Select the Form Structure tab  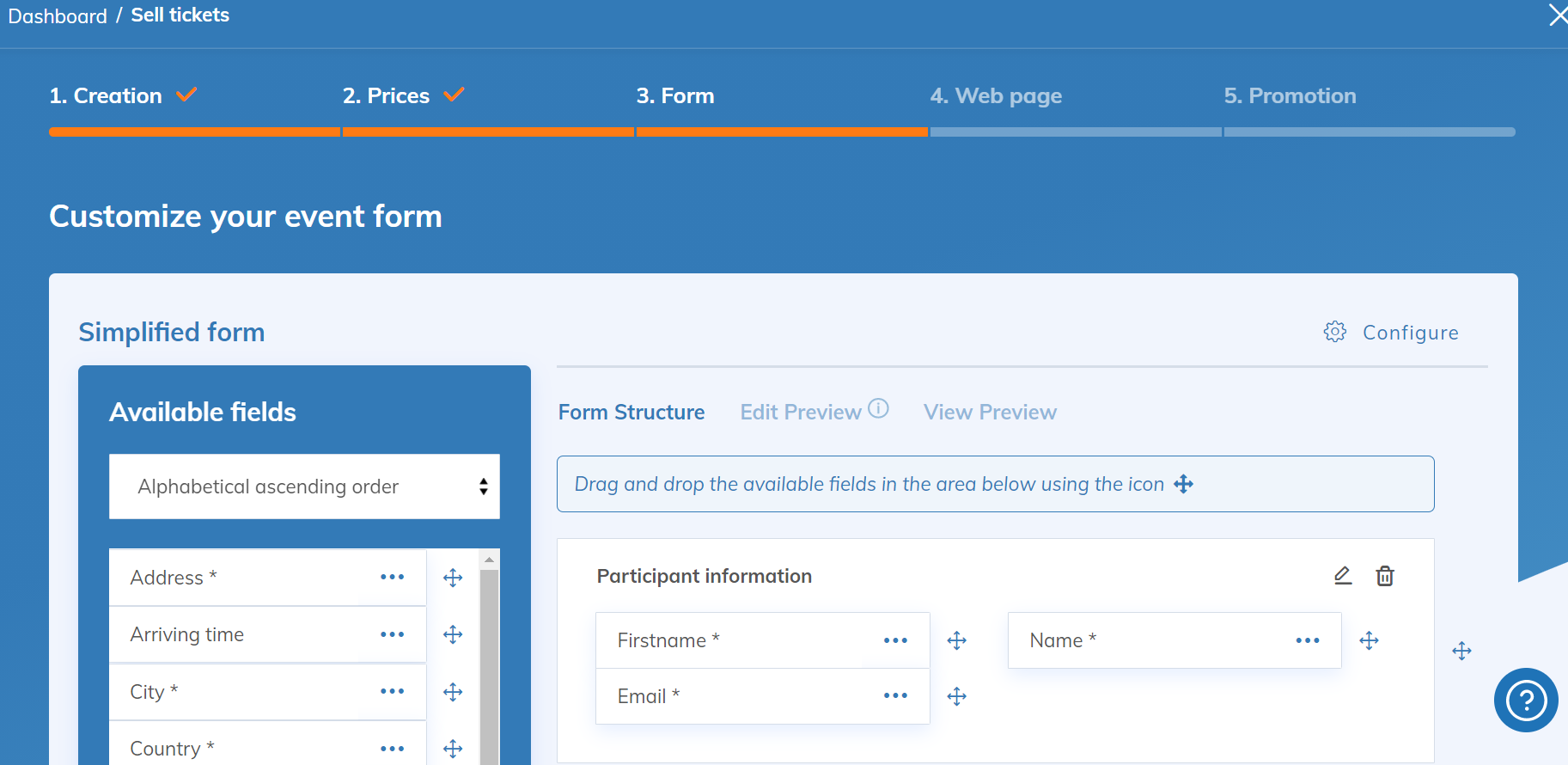tap(631, 413)
